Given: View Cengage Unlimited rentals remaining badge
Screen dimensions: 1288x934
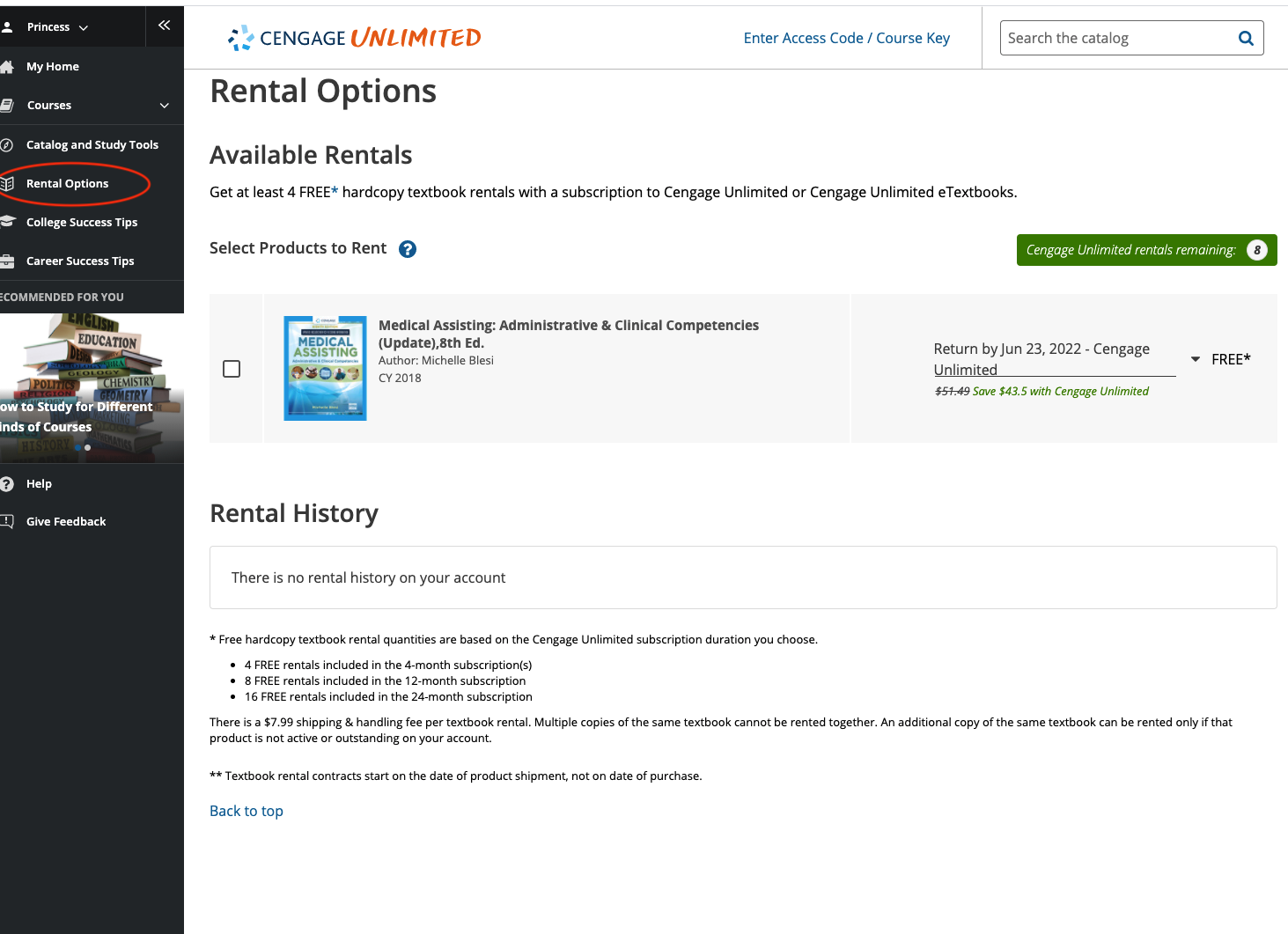Looking at the screenshot, I should pos(1146,249).
